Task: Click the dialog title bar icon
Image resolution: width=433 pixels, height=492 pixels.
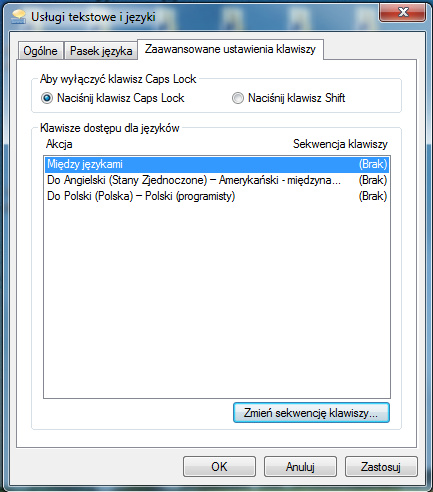Action: click(19, 17)
